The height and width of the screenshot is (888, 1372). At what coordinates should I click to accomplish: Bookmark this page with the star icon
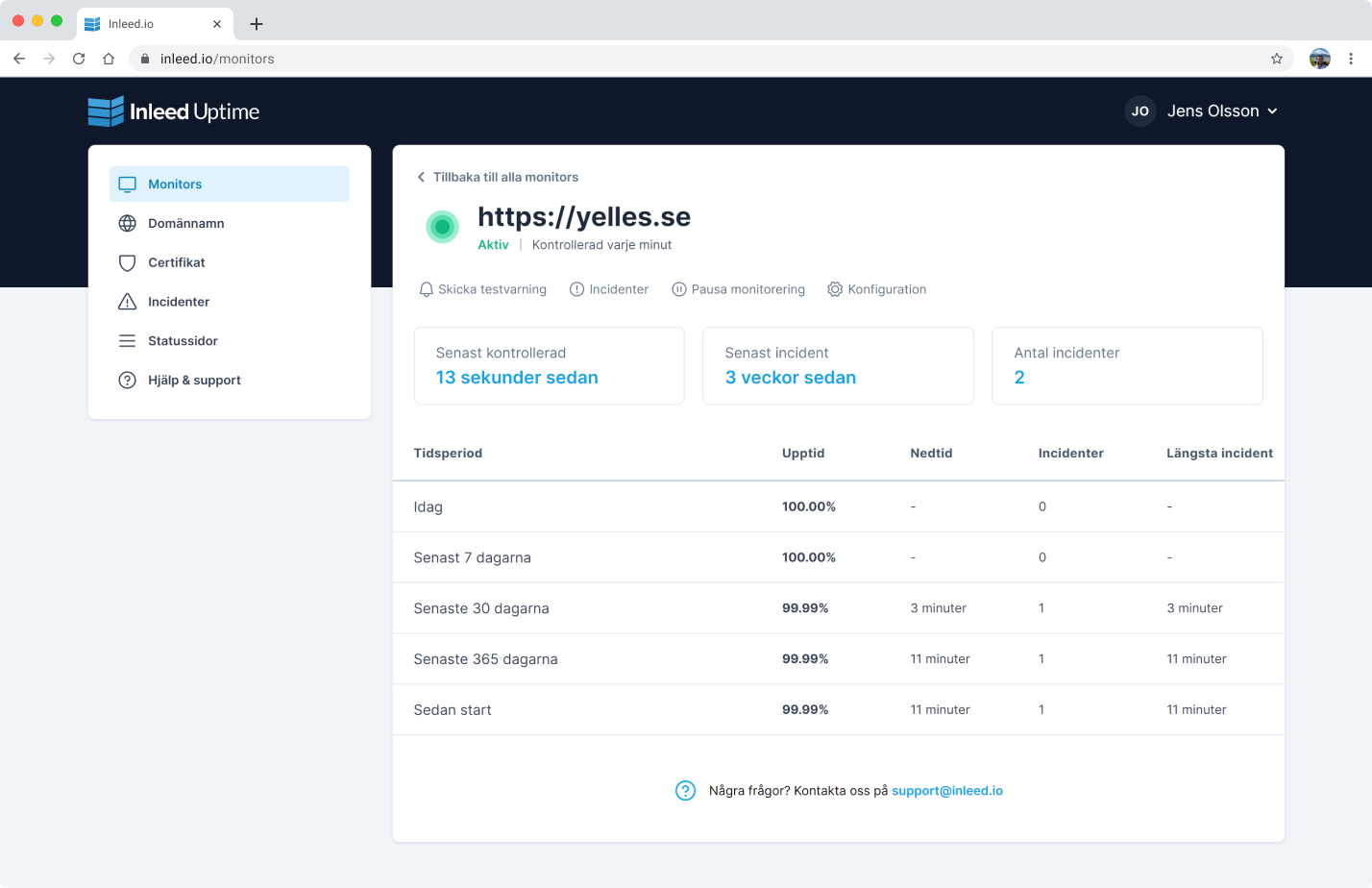point(1277,59)
